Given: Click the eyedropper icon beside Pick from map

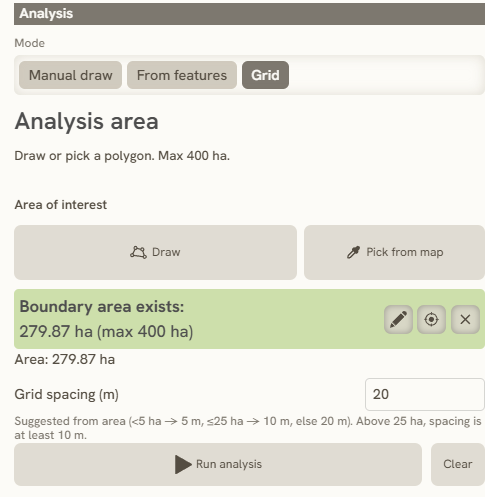Looking at the screenshot, I should click(353, 252).
